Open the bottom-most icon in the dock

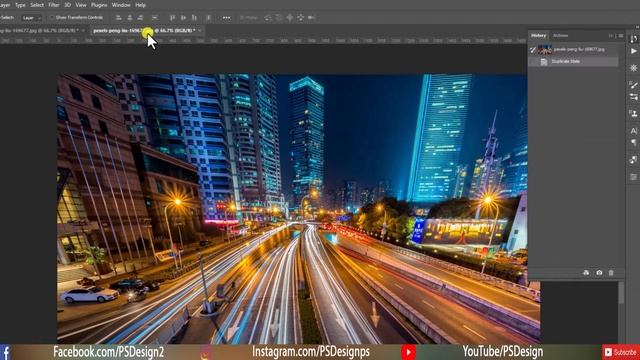tap(633, 177)
